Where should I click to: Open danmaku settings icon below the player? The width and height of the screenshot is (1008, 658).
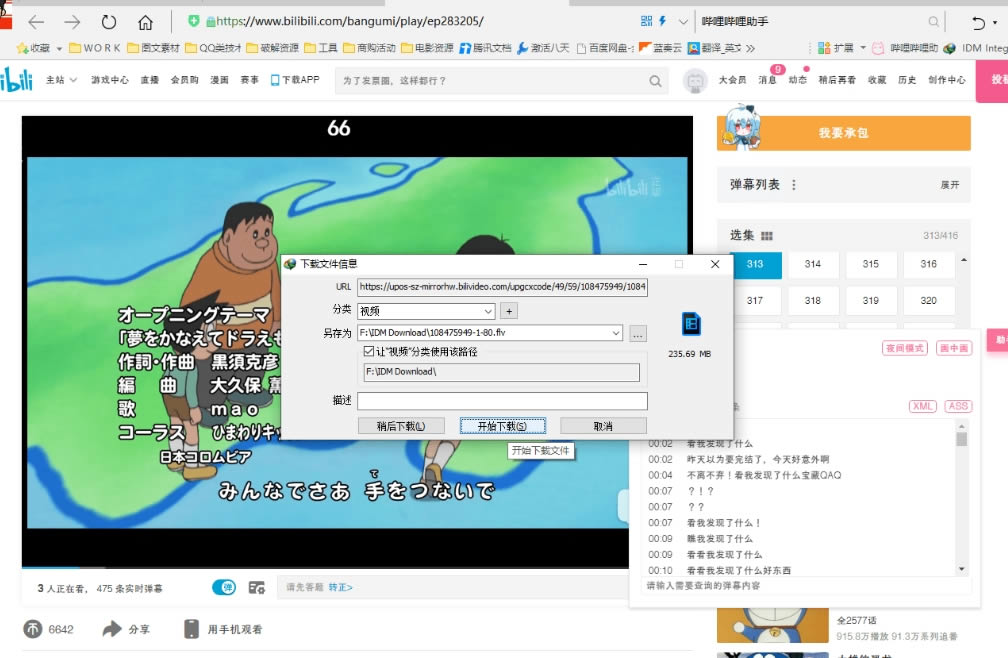tap(256, 587)
